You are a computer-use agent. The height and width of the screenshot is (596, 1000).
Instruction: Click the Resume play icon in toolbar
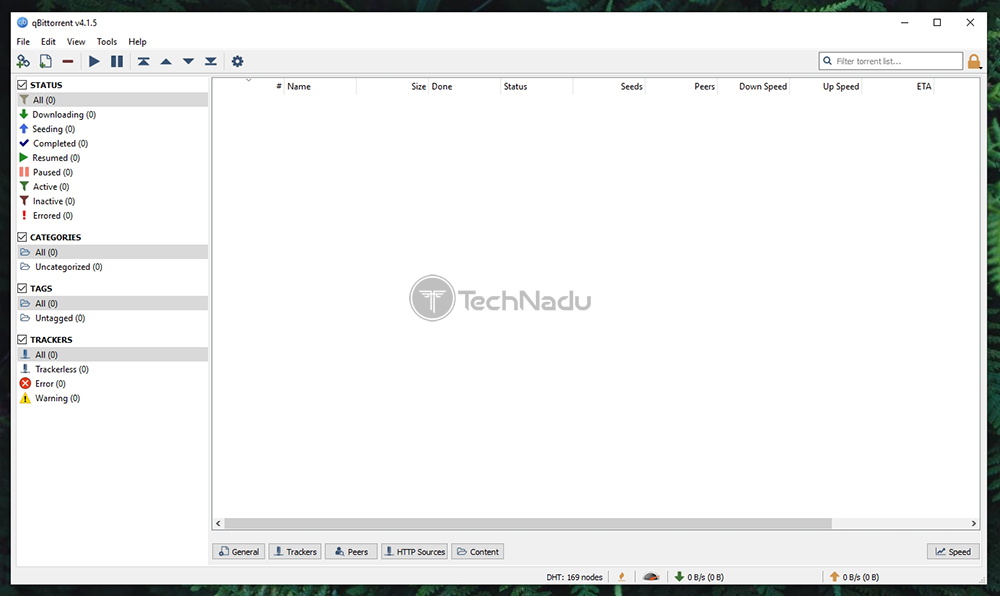click(x=94, y=62)
